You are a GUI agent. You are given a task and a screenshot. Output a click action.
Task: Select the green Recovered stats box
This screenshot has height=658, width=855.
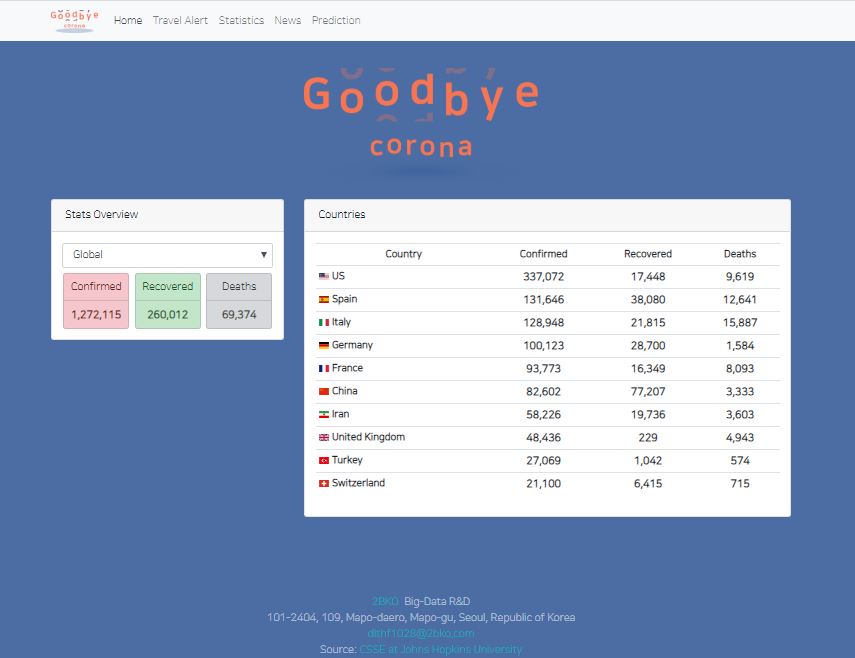click(x=168, y=300)
